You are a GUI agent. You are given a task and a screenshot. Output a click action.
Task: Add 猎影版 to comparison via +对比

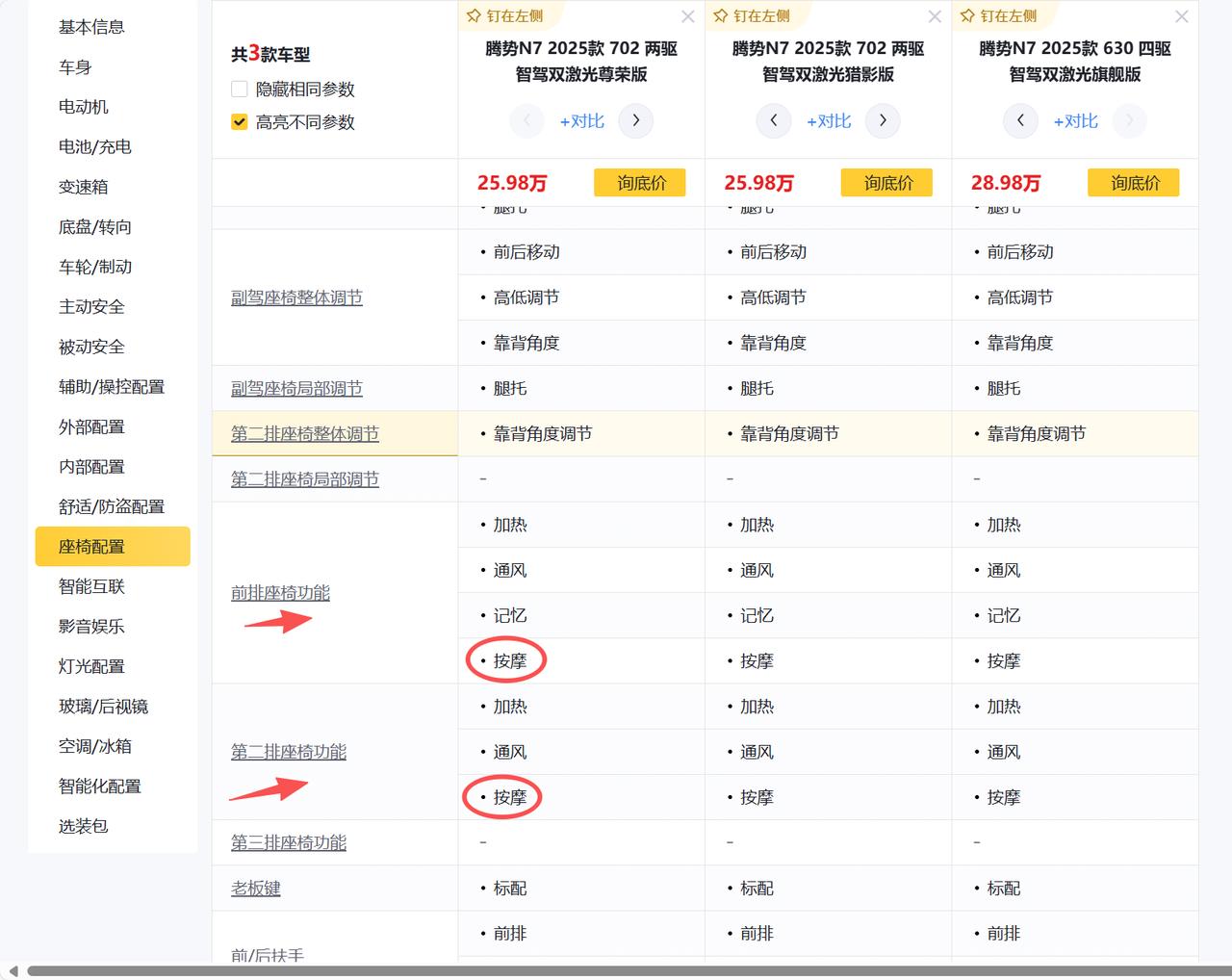pyautogui.click(x=829, y=121)
